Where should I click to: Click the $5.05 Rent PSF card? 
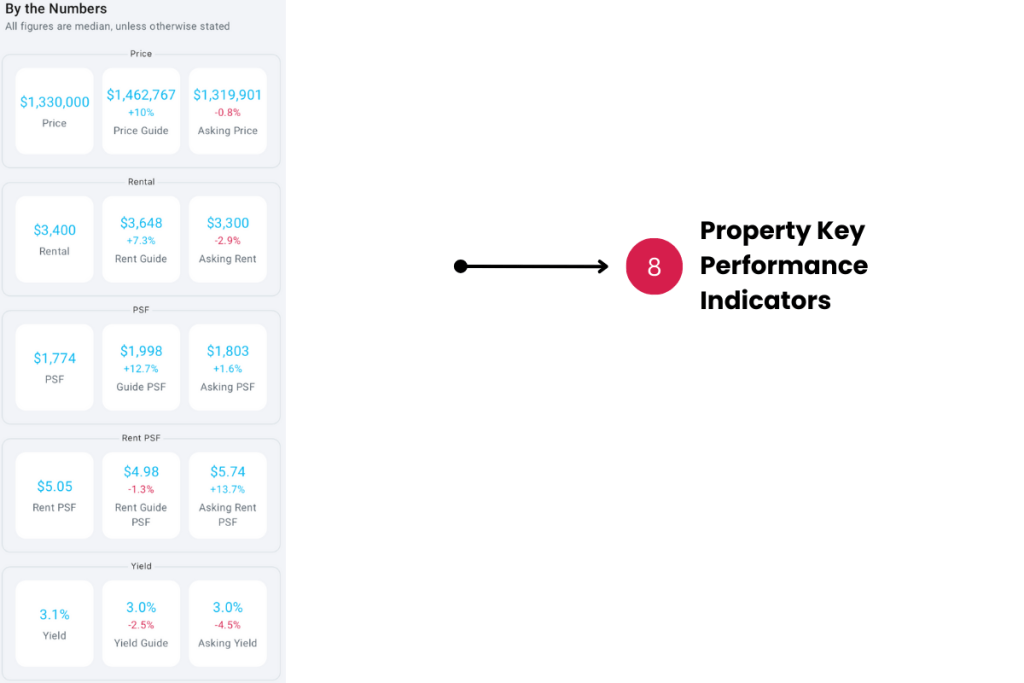55,495
